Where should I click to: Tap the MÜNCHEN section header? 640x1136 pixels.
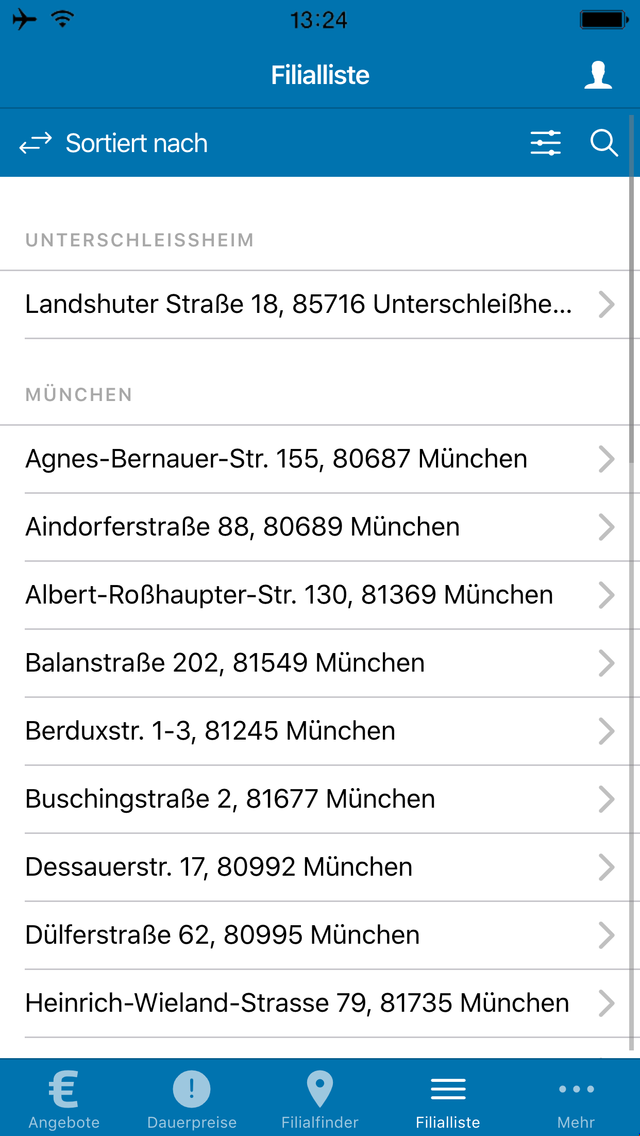click(79, 394)
